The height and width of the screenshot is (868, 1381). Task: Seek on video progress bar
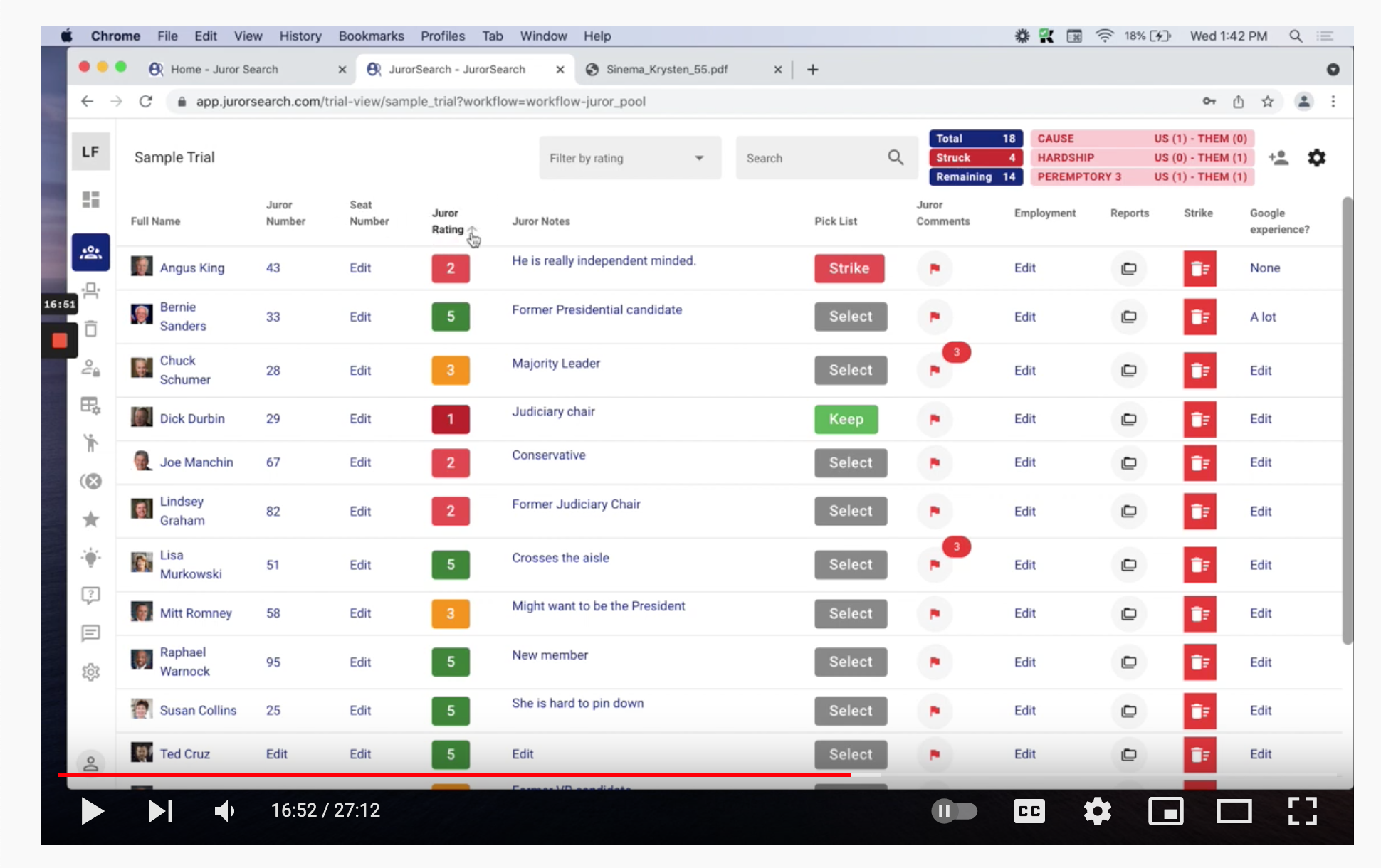(x=698, y=775)
